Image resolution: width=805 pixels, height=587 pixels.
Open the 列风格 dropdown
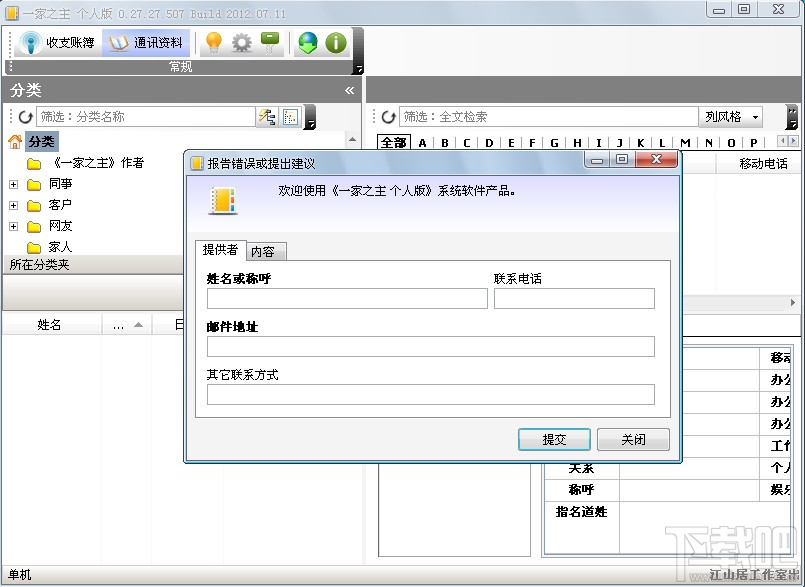(x=729, y=115)
